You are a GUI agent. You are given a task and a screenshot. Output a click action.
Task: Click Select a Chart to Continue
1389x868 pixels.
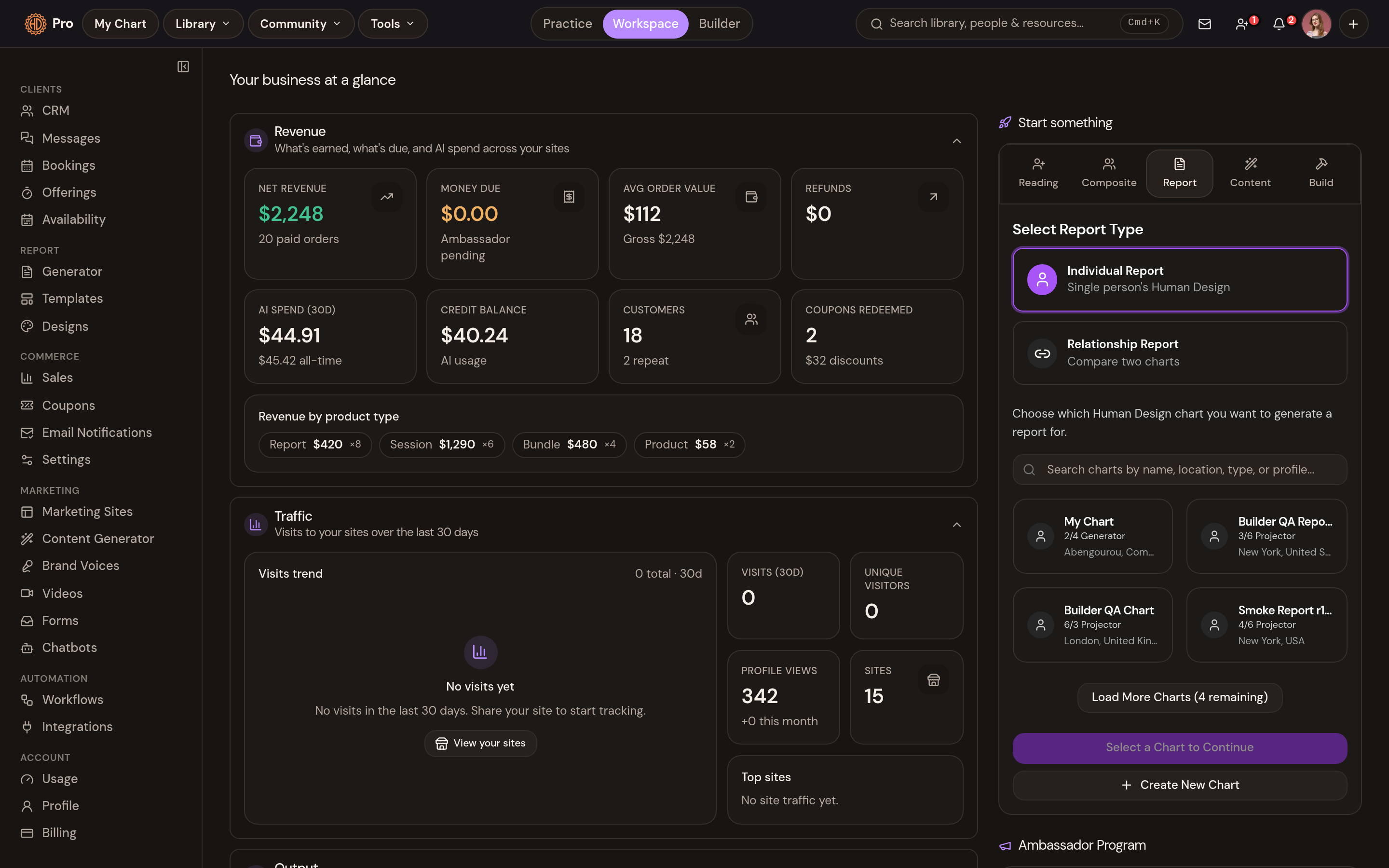pyautogui.click(x=1180, y=747)
